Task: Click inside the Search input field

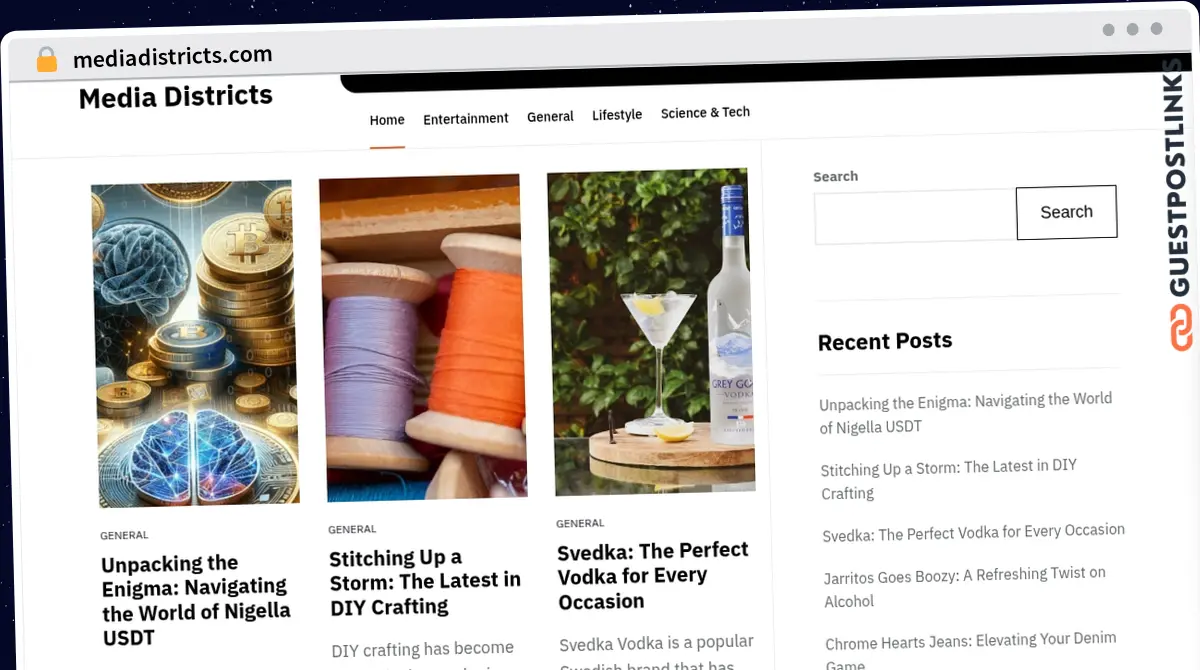Action: 915,216
